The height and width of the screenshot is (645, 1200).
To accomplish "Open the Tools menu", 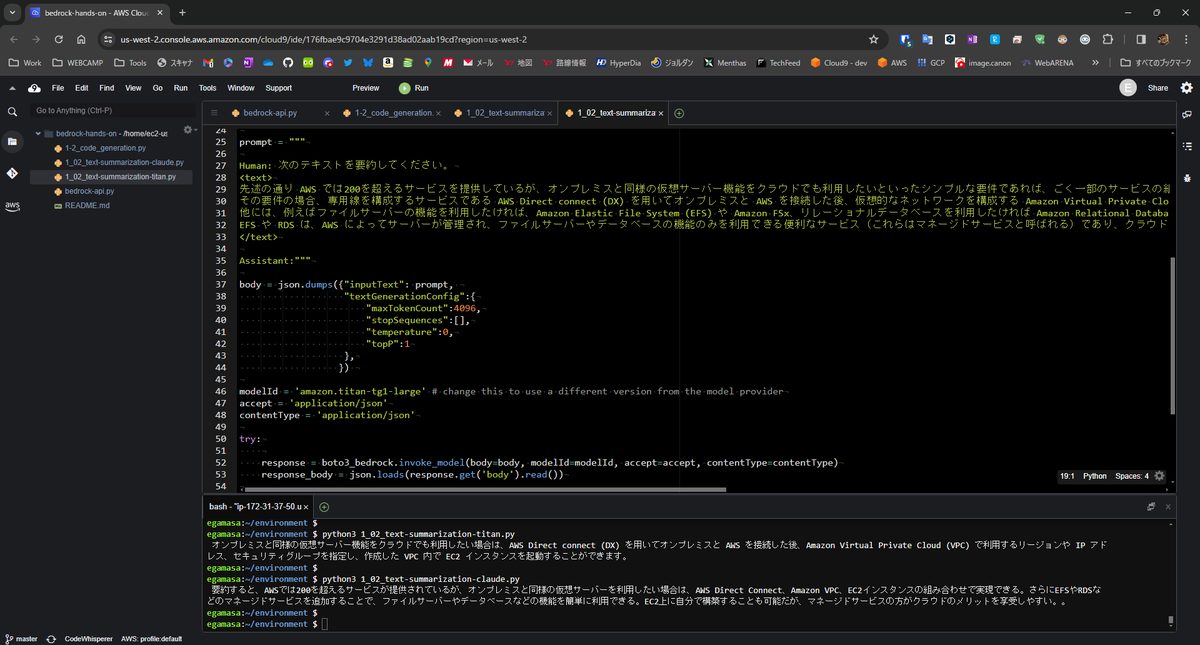I will [x=207, y=88].
